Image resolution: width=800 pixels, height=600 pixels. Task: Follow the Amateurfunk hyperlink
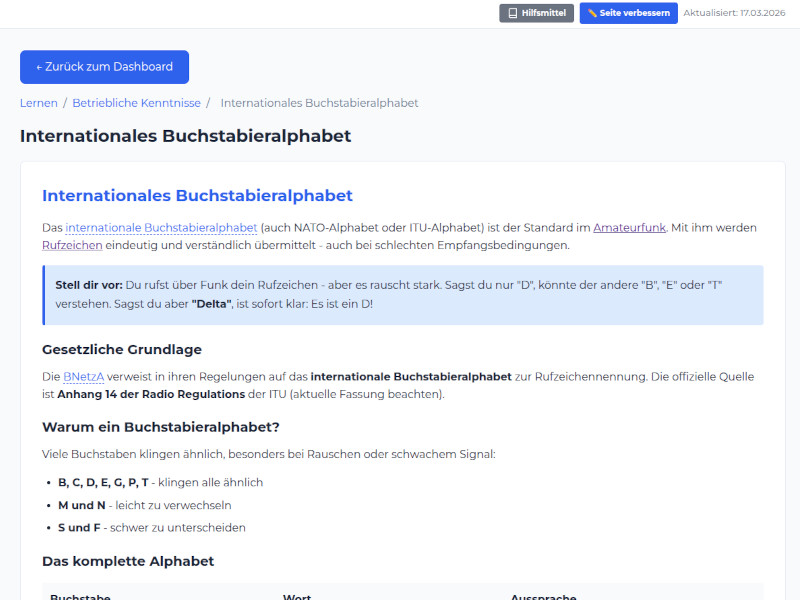[x=630, y=228]
